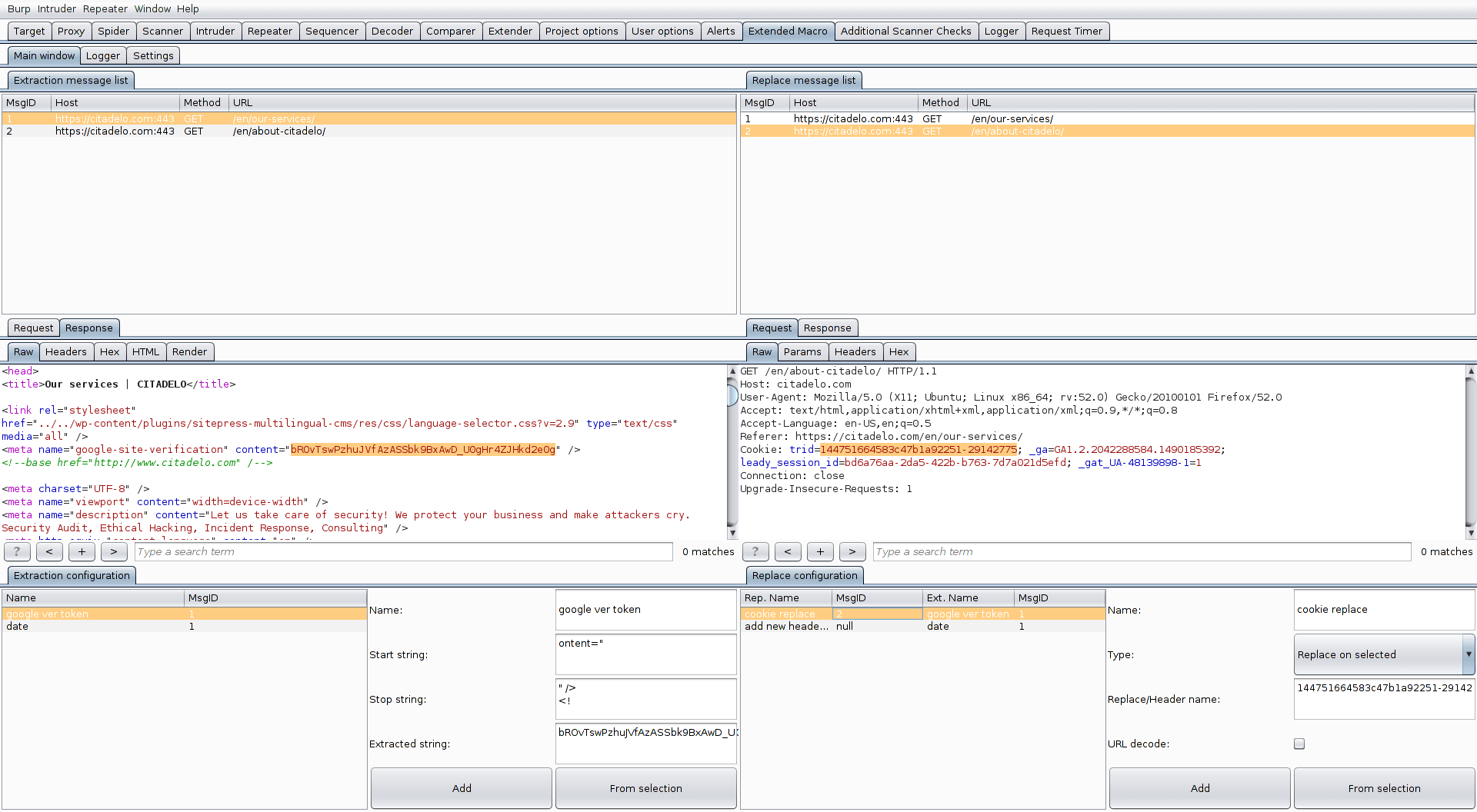Jump to previous search match in response panel
The width and height of the screenshot is (1477, 812).
(49, 551)
